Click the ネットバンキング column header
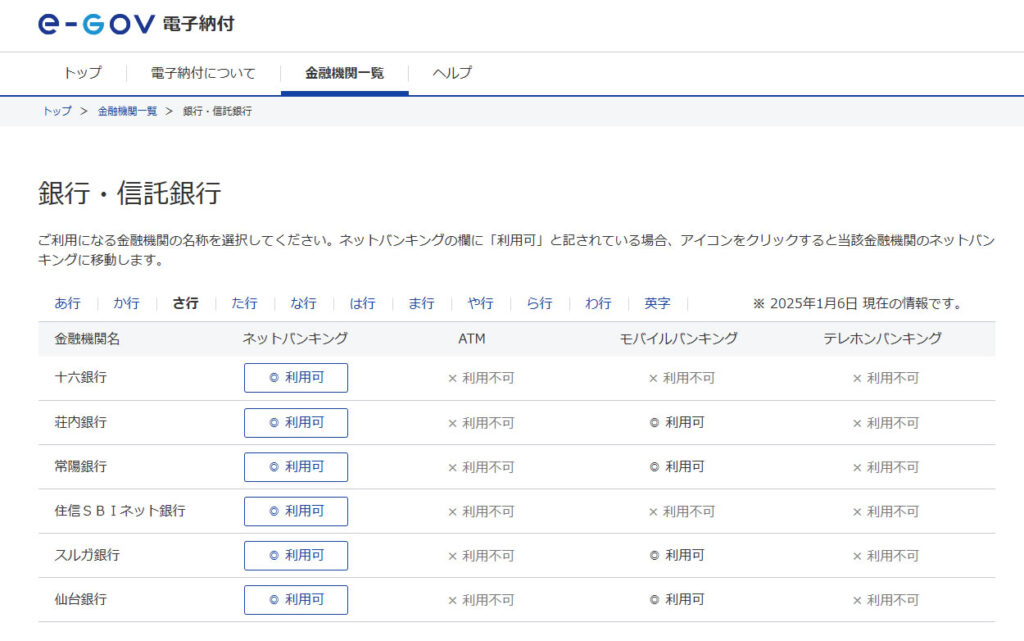This screenshot has width=1024, height=641. [x=295, y=339]
